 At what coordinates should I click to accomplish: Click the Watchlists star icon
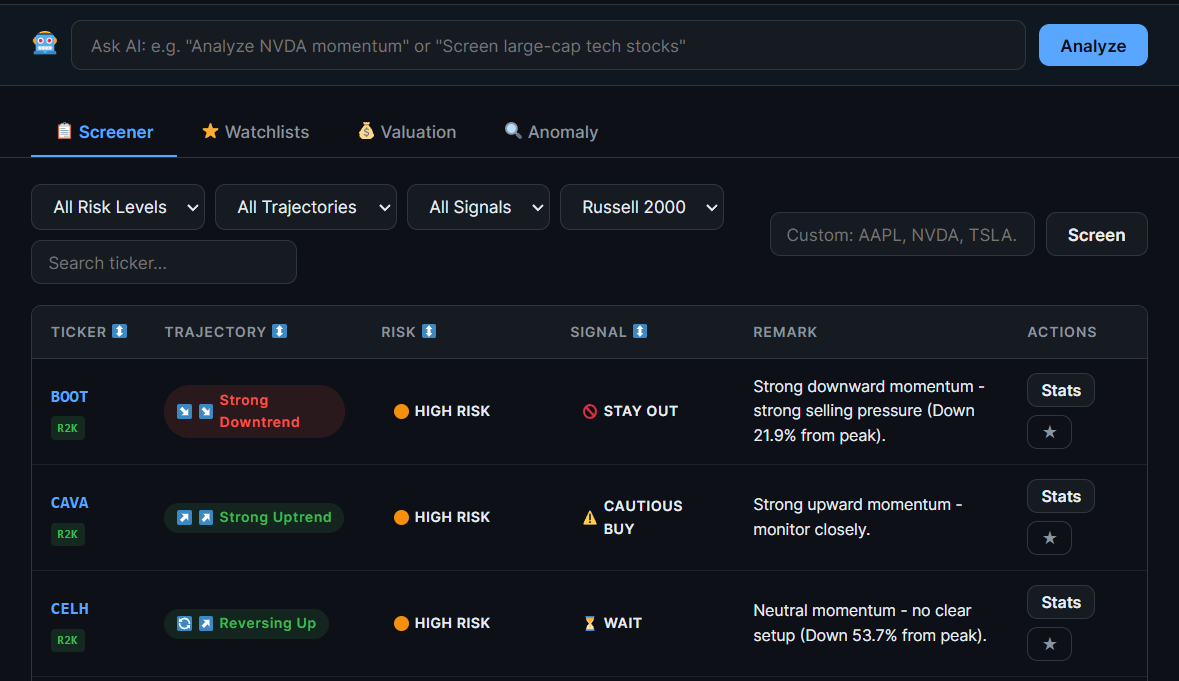click(211, 131)
